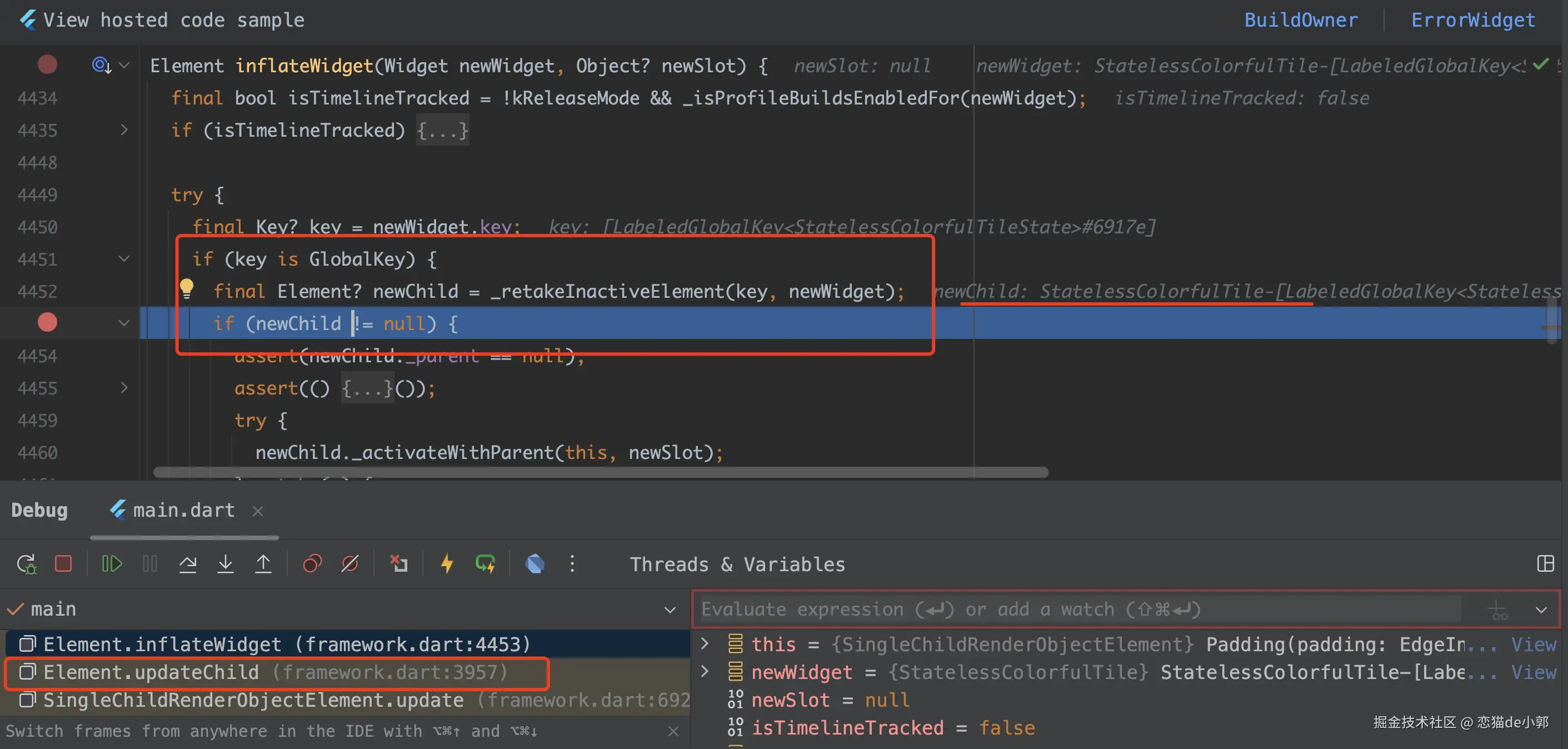The height and width of the screenshot is (749, 1568).
Task: Open the BuildOwner link
Action: tap(1301, 20)
